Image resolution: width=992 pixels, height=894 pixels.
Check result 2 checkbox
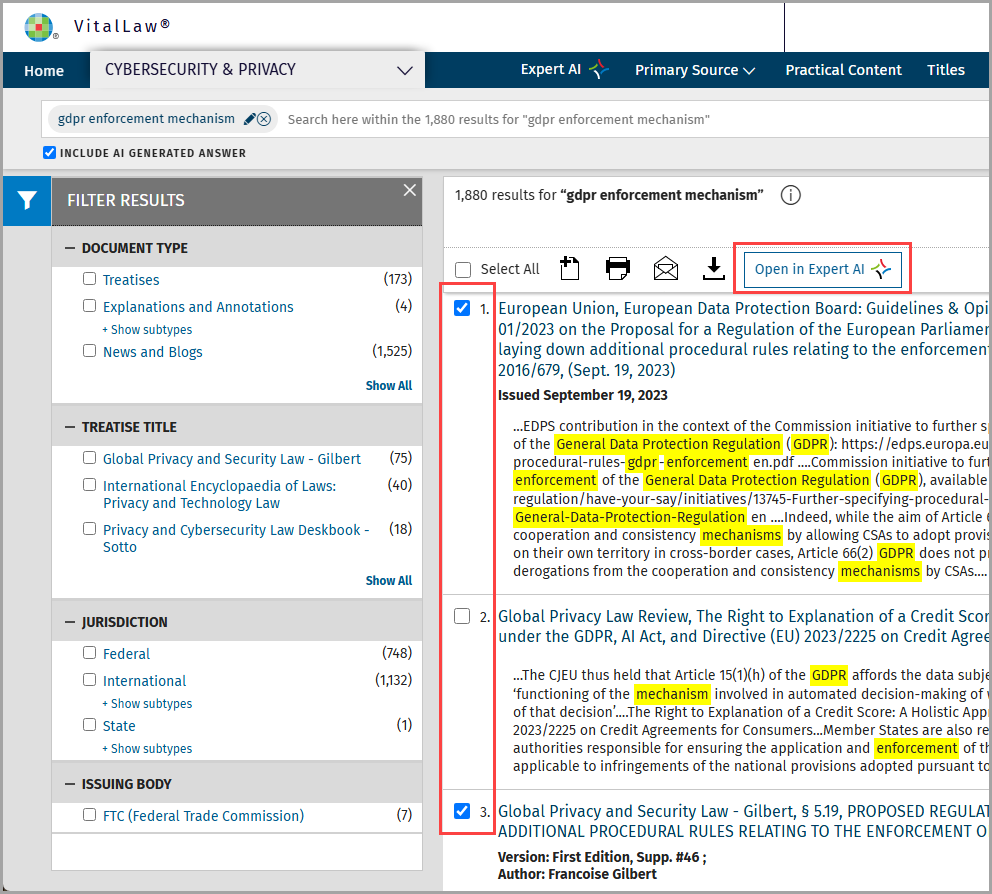(x=462, y=616)
